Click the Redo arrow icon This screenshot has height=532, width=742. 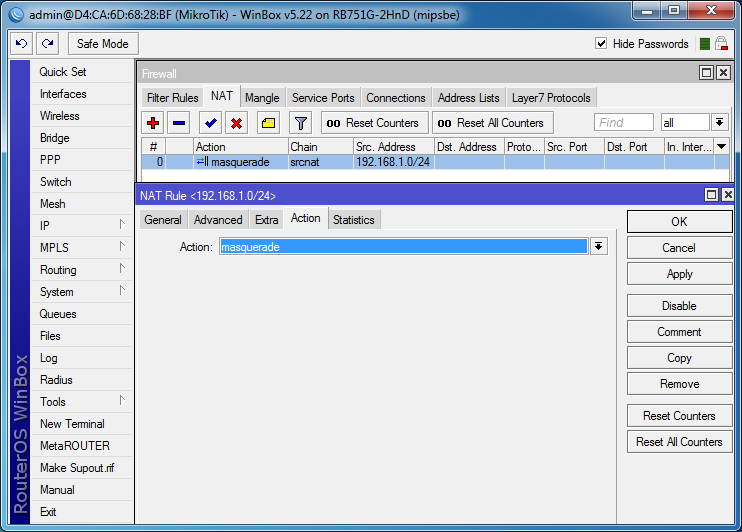point(47,44)
